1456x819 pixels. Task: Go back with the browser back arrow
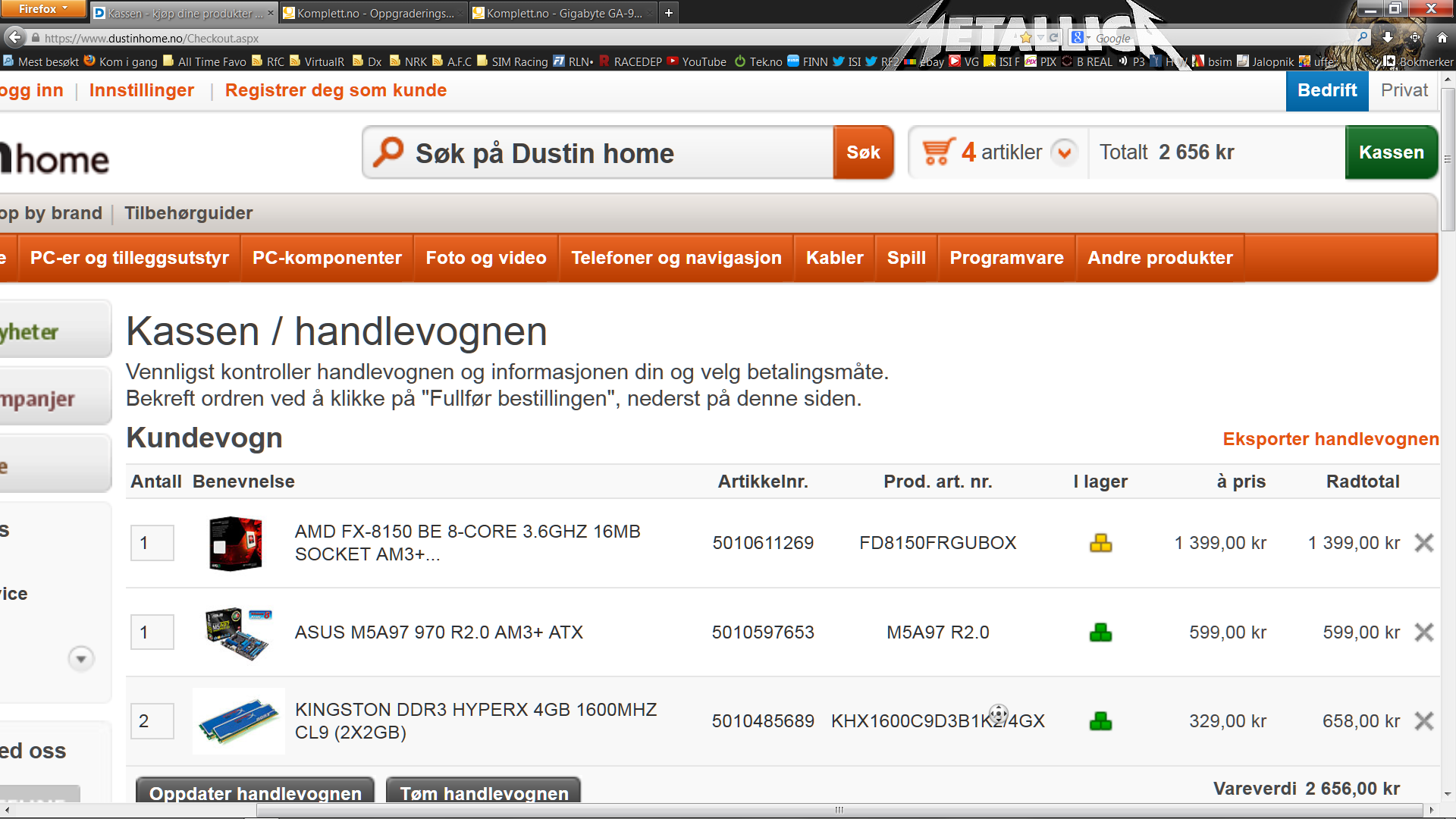[15, 37]
